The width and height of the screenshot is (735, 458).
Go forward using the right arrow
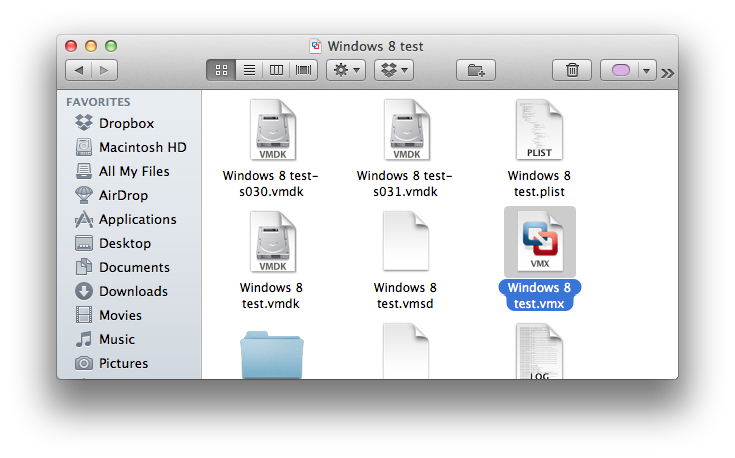pos(104,70)
